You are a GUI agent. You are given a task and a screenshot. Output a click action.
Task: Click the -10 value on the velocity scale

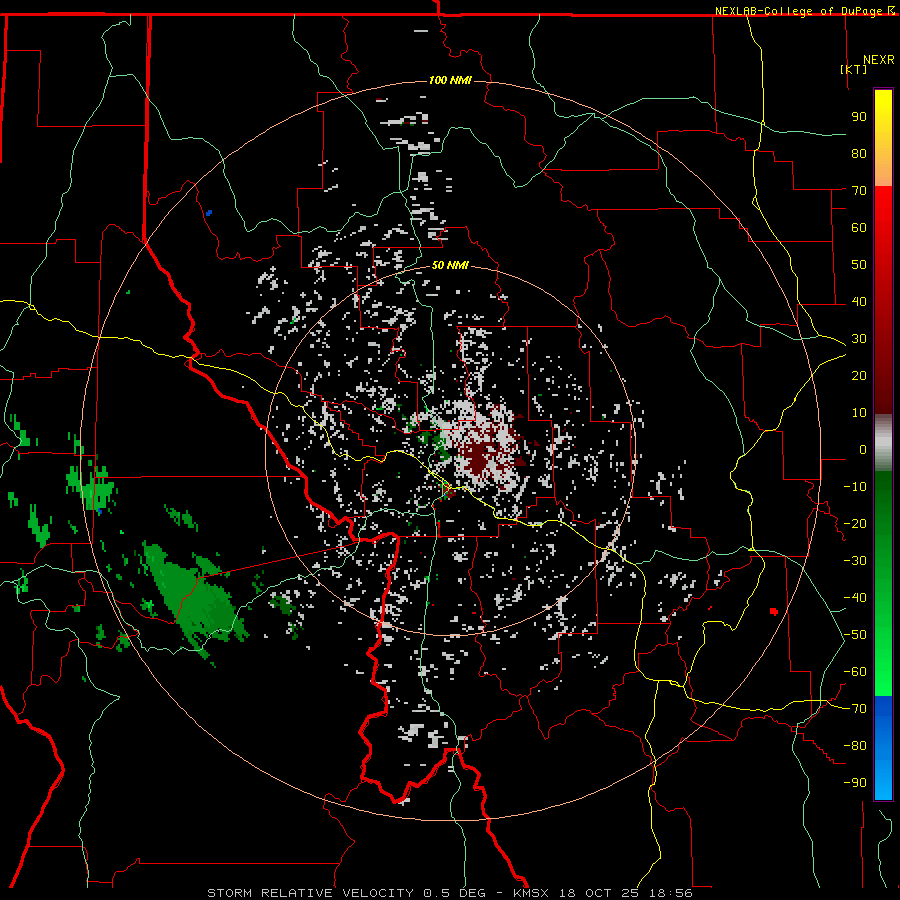pyautogui.click(x=855, y=487)
